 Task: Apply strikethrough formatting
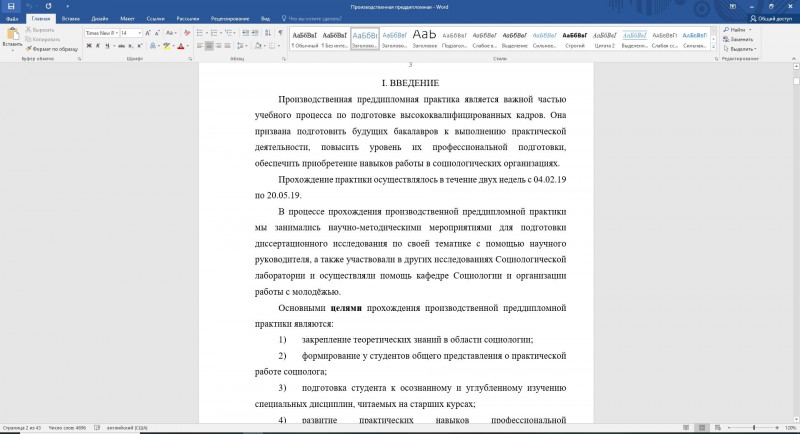[121, 46]
